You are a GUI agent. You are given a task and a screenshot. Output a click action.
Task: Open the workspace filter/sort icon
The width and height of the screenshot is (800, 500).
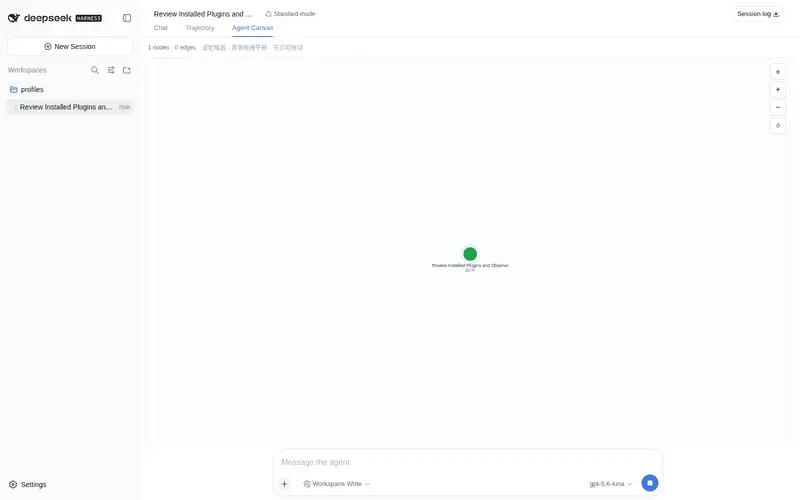[111, 70]
